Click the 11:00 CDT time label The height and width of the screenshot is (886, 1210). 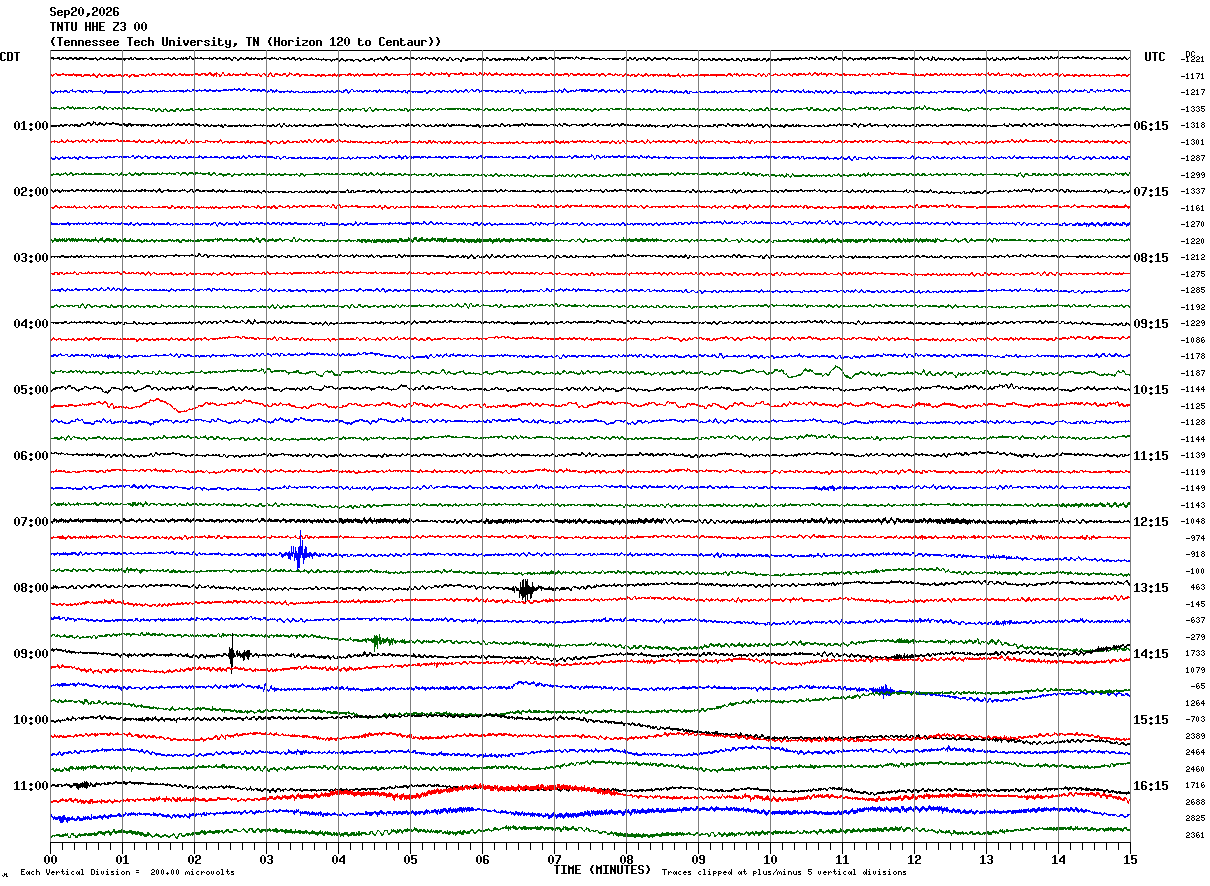tap(31, 786)
